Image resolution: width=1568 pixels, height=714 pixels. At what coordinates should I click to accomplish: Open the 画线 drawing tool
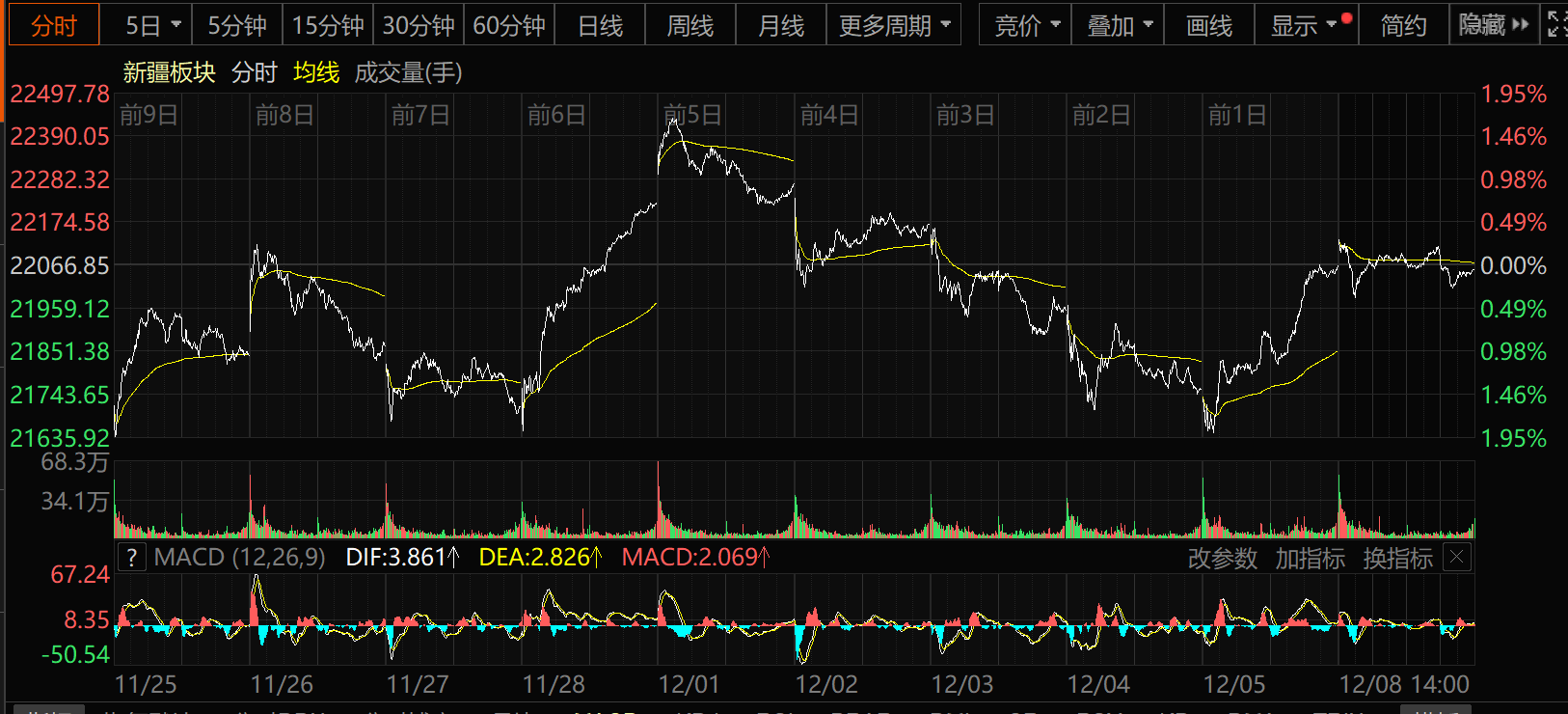click(1208, 25)
